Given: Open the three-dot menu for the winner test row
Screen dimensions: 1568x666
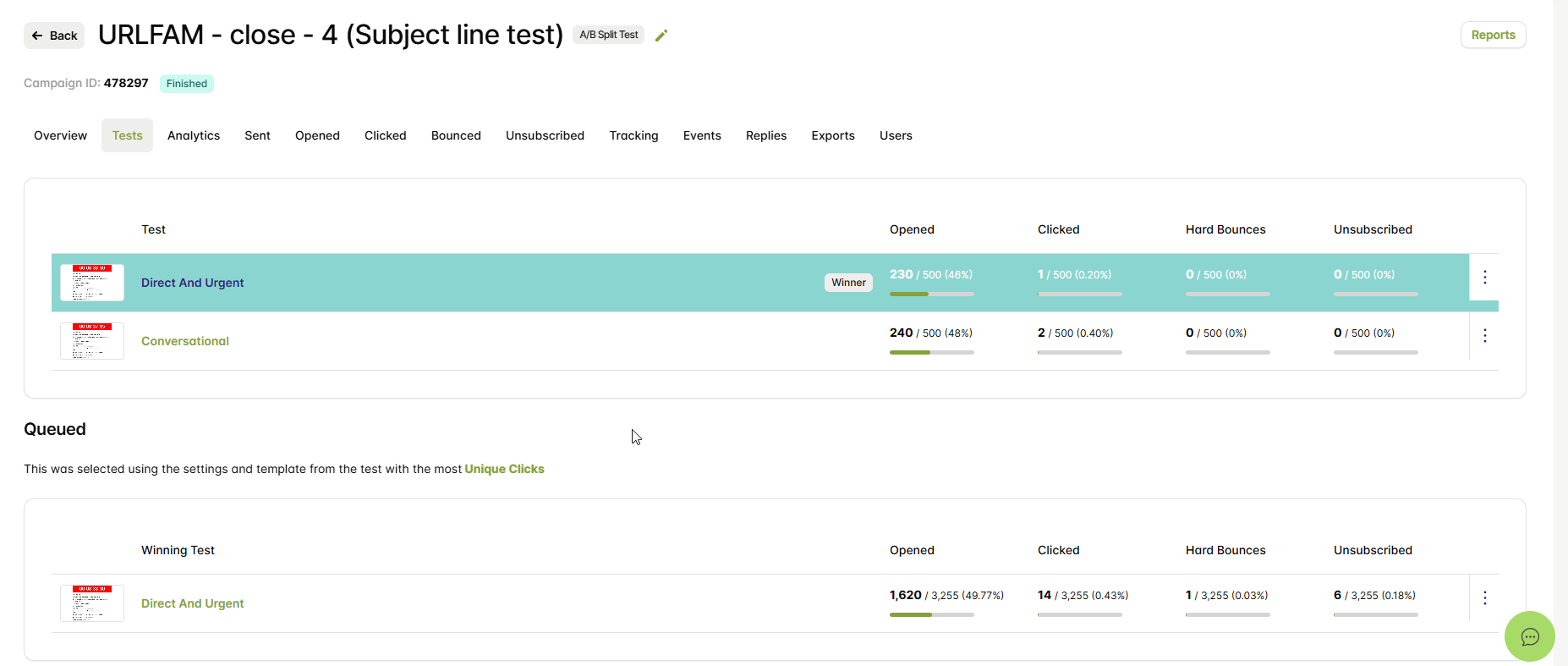Looking at the screenshot, I should point(1484,277).
